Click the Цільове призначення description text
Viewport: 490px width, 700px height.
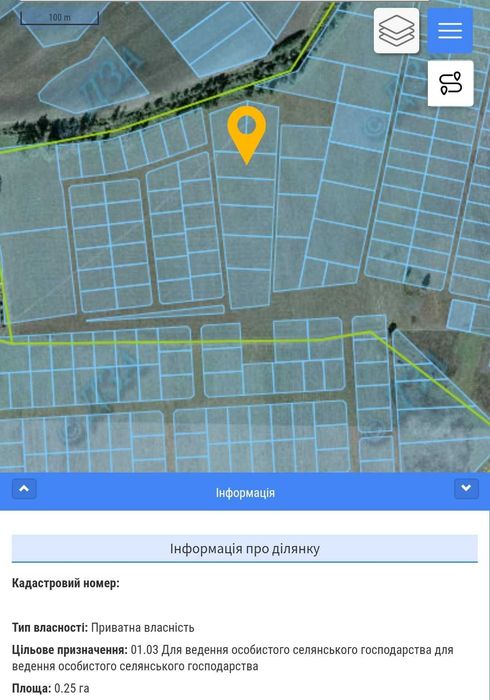[x=233, y=658]
